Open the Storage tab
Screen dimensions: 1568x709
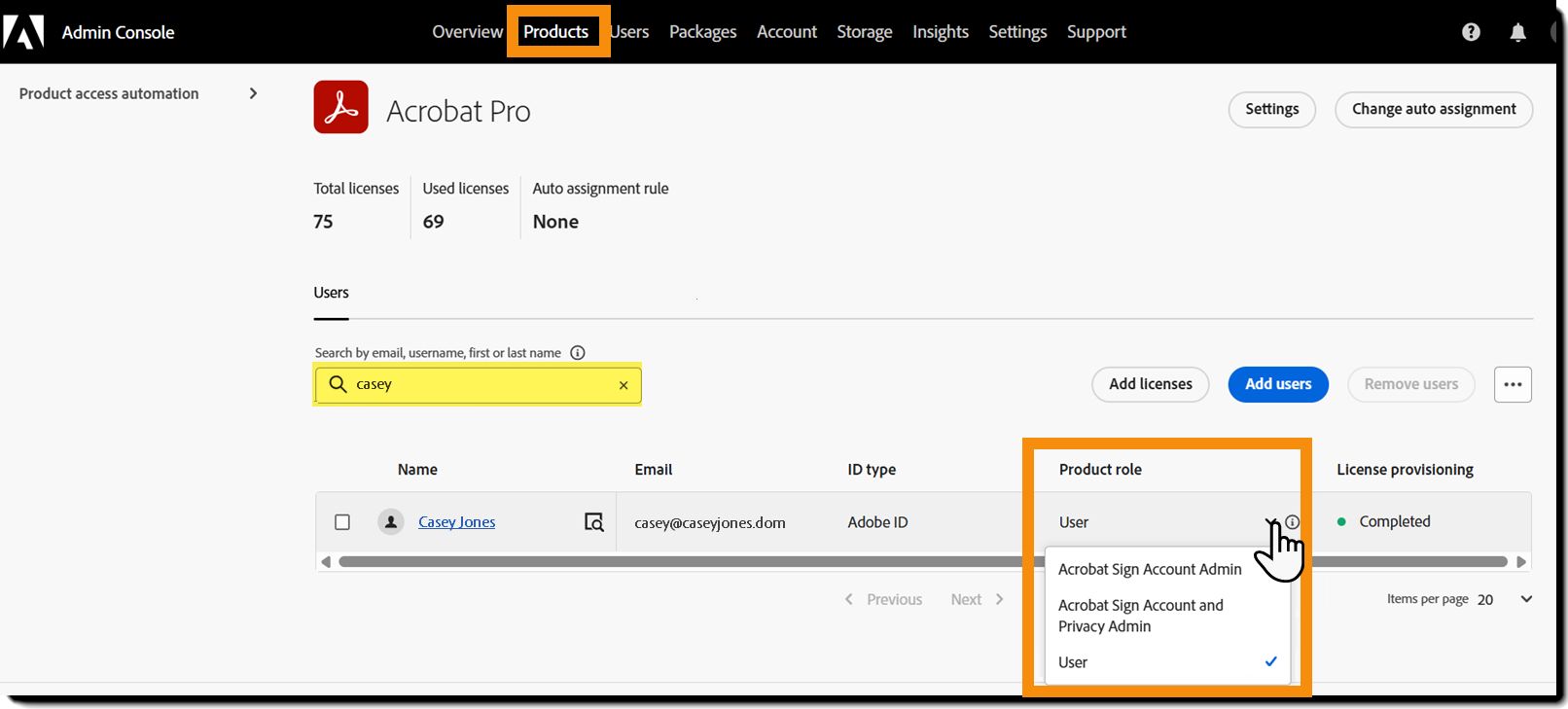pos(864,32)
